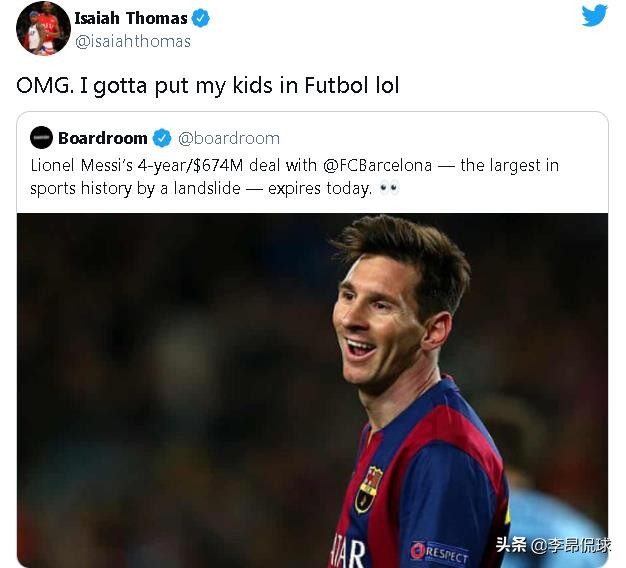Visit the @isaiahthomas handle
The image size is (626, 568).
coord(133,42)
